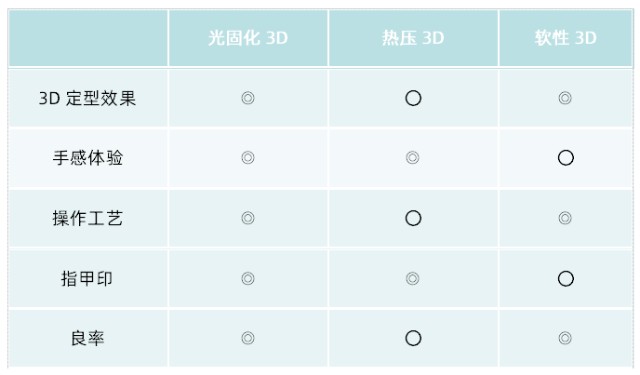The image size is (640, 375).
Task: Select the 3D 定型效果 row label
Action: click(87, 98)
